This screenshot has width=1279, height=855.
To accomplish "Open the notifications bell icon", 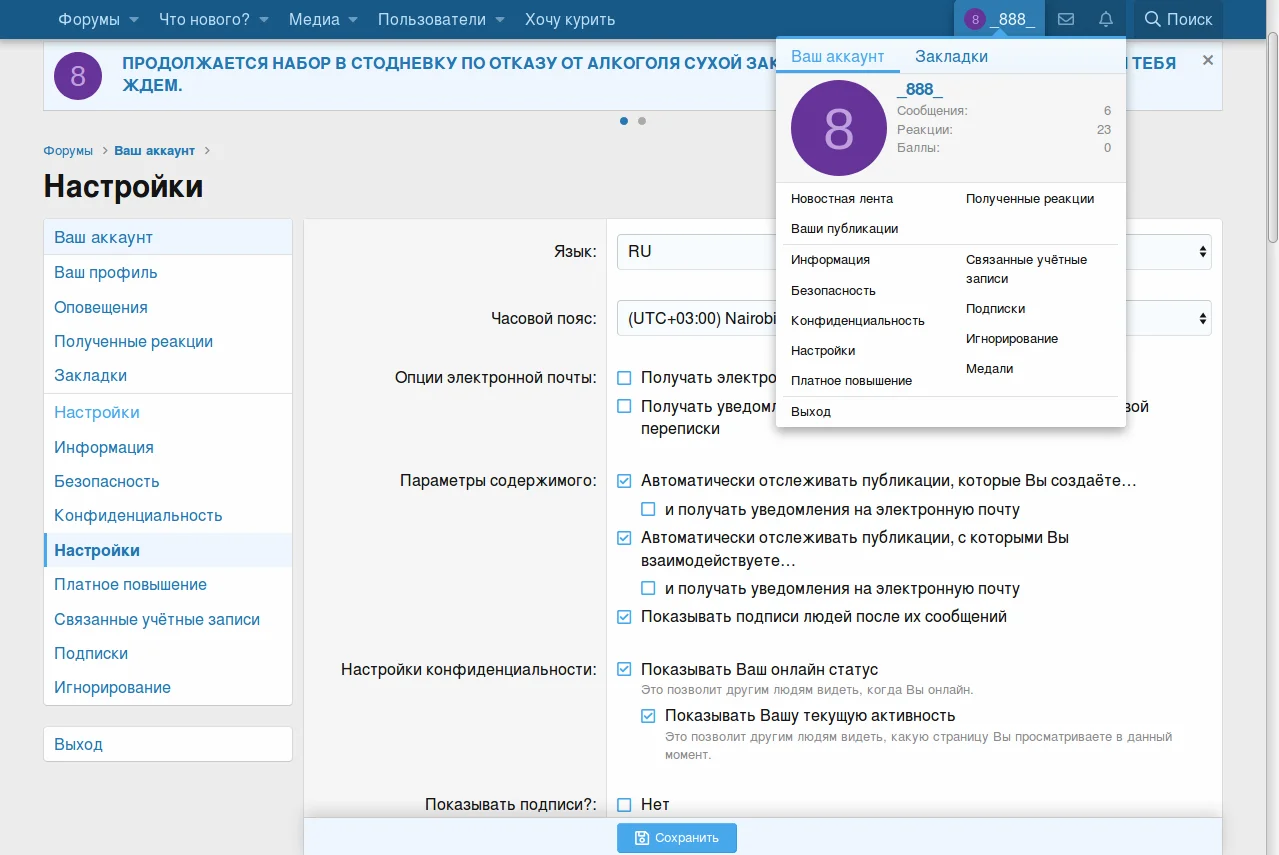I will tap(1107, 19).
